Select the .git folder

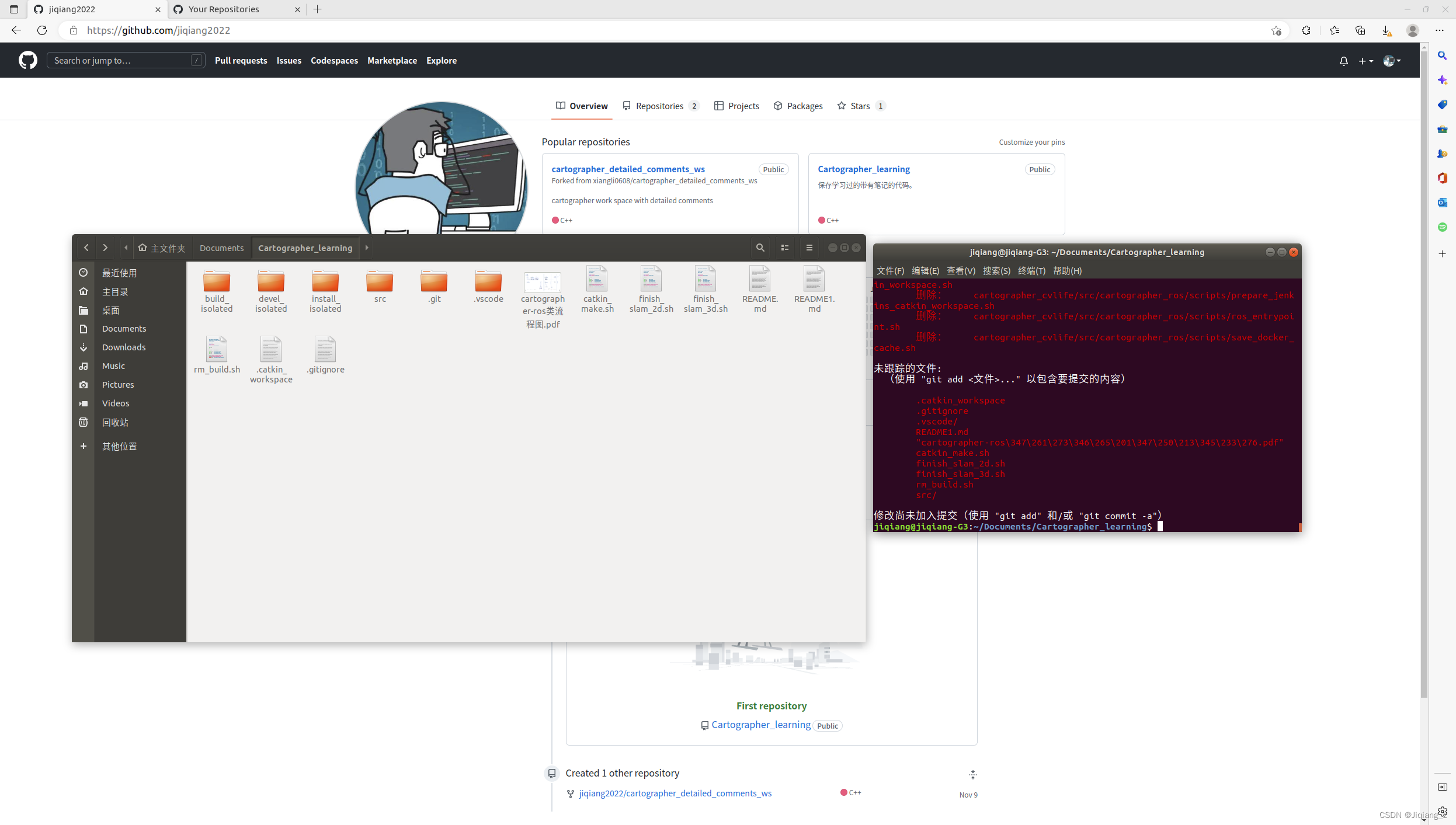[x=434, y=286]
